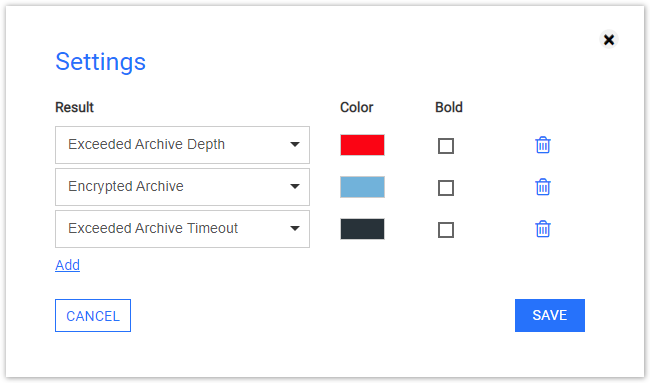Delete the Encrypted Archive row
The image size is (650, 383).
coord(543,187)
